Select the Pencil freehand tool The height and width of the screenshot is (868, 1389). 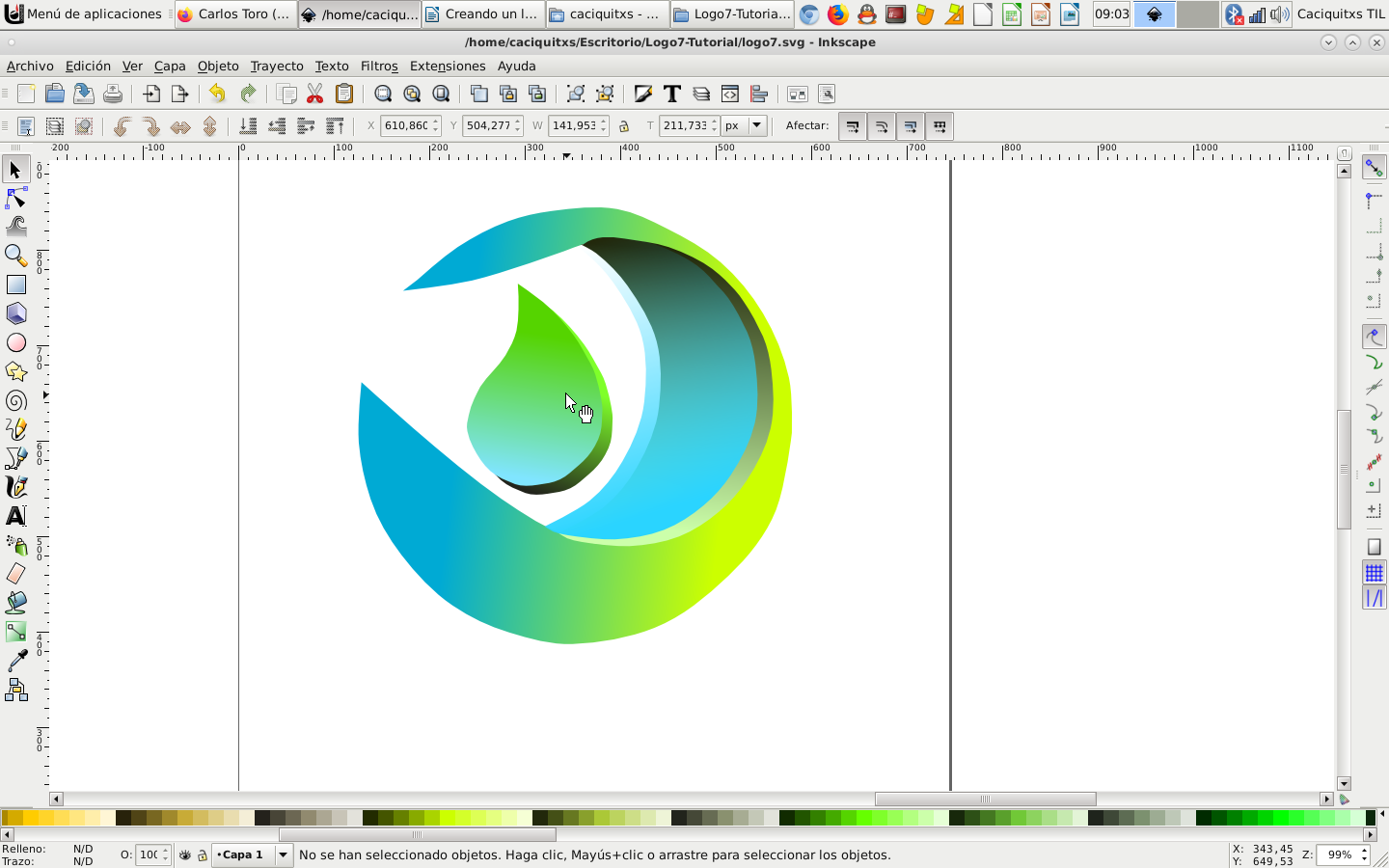click(16, 429)
